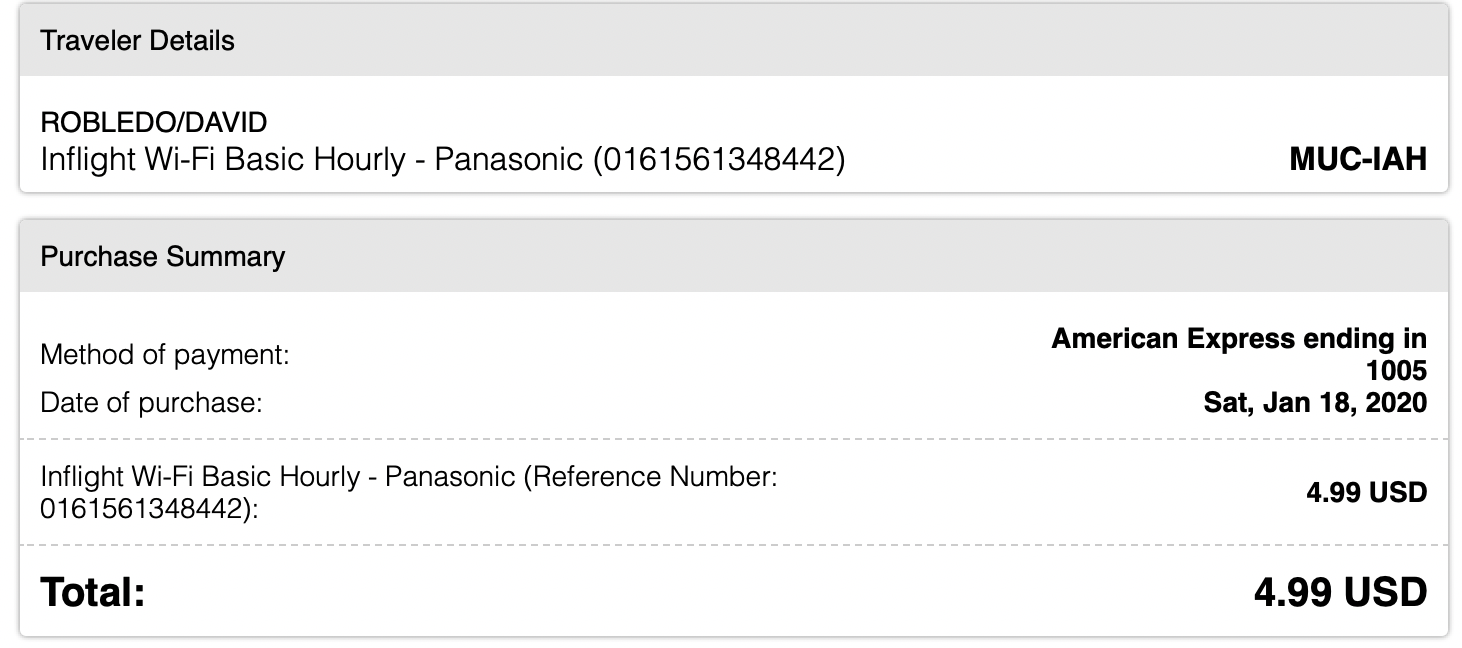1462x648 pixels.
Task: Click the word Express in payment method
Action: 1239,339
